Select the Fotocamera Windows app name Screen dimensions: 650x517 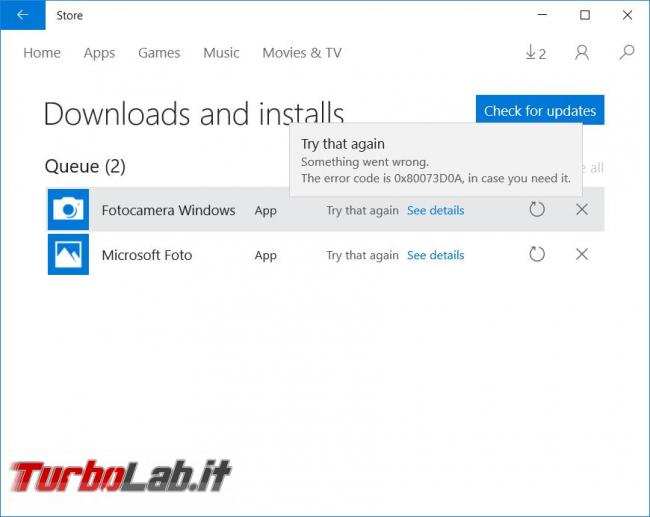(x=168, y=210)
